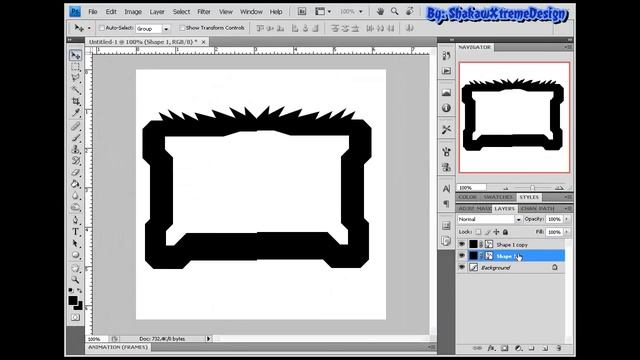Image resolution: width=640 pixels, height=360 pixels.
Task: Click the Rotate View tool icon
Action: coord(409,11)
